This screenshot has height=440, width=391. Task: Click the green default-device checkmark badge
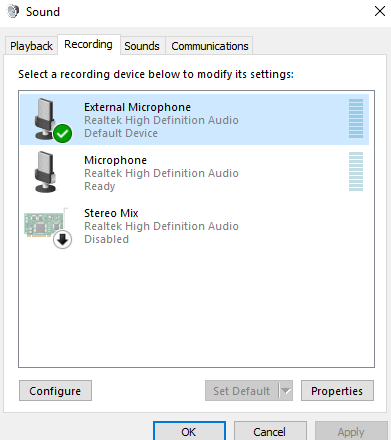tap(62, 133)
